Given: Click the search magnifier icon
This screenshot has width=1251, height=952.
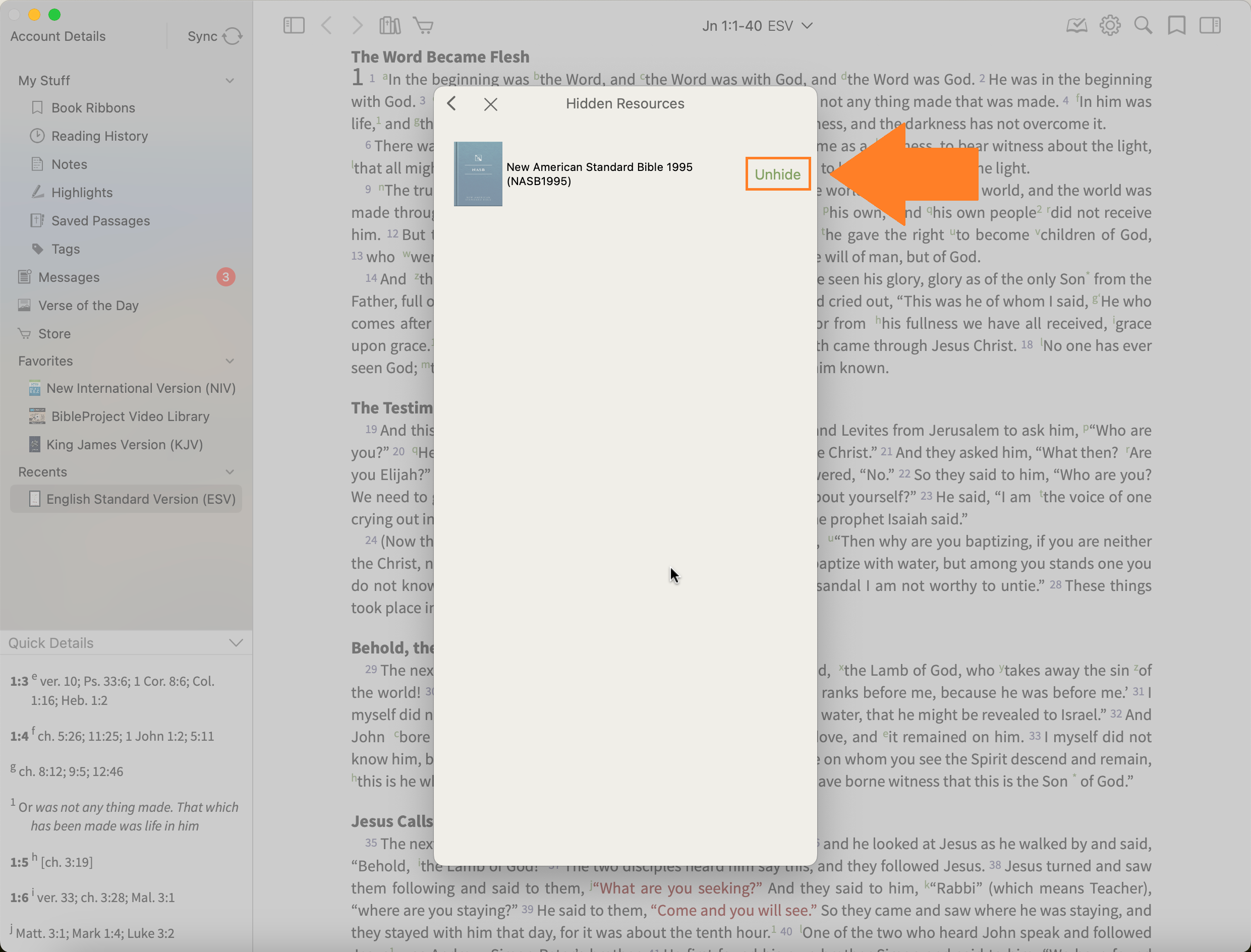Looking at the screenshot, I should point(1143,26).
